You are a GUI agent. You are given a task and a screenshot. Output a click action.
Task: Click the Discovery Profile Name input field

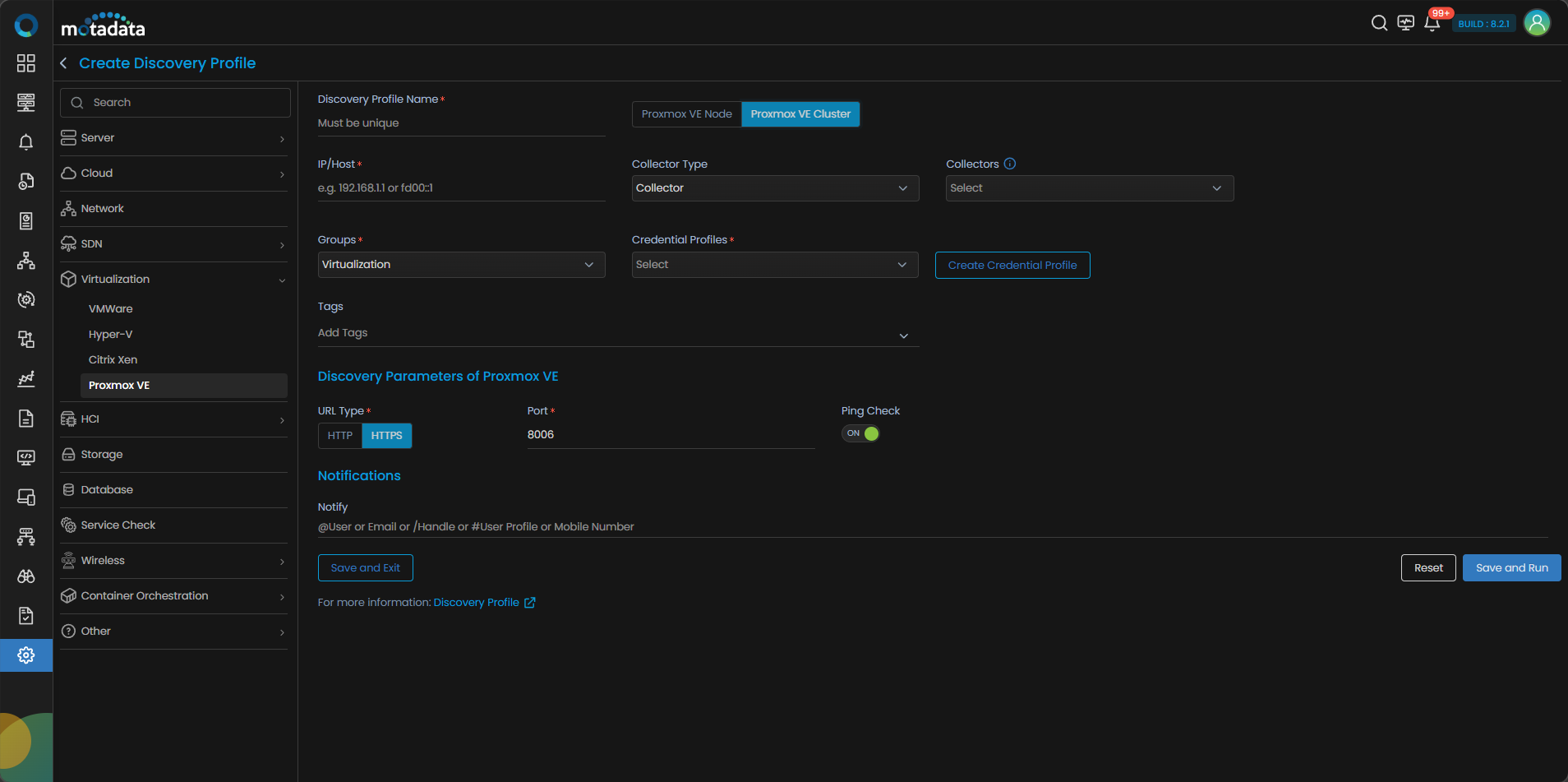(x=460, y=123)
